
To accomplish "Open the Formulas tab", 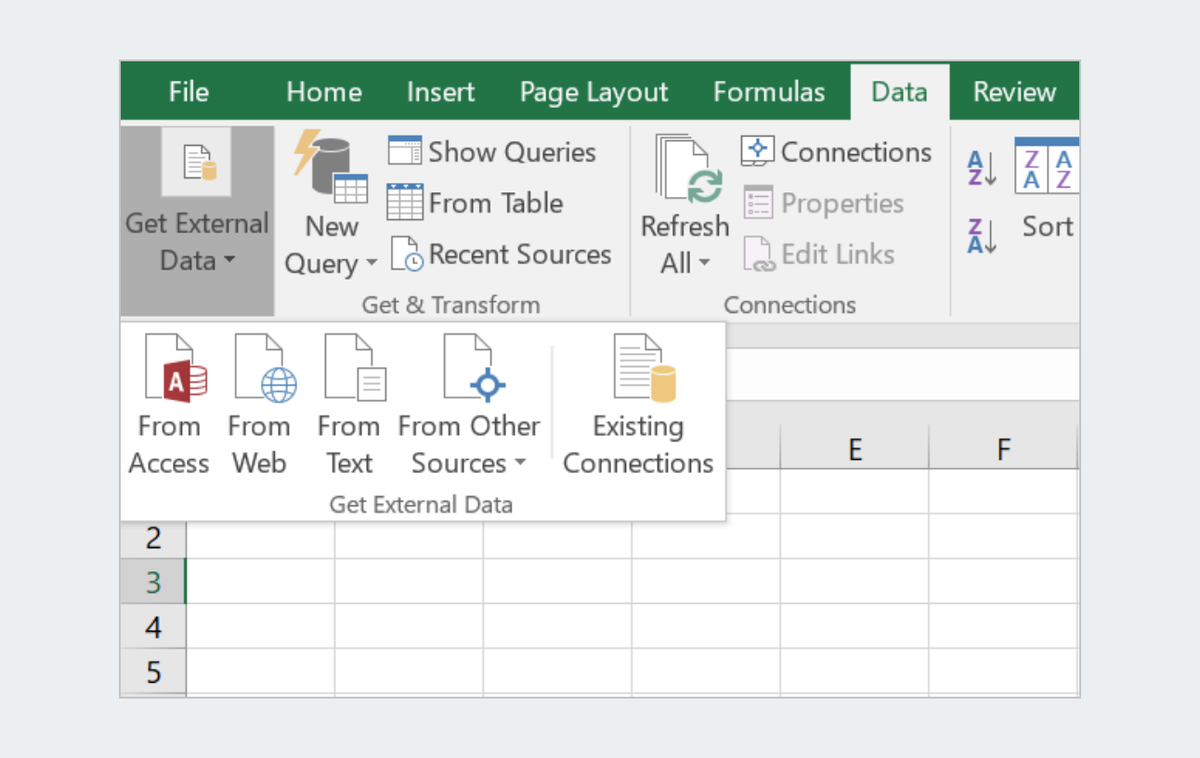I will (x=769, y=92).
